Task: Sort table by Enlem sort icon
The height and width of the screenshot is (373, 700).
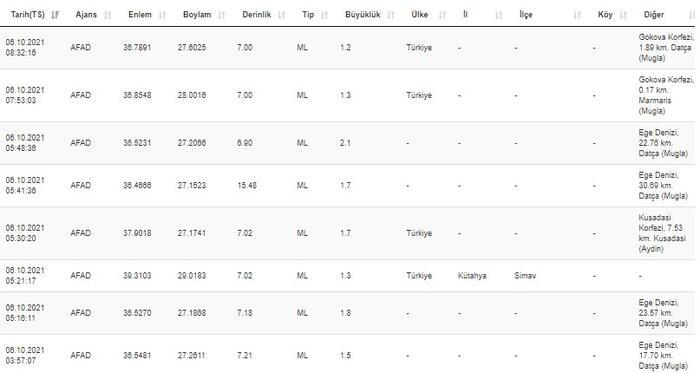Action: tap(162, 15)
